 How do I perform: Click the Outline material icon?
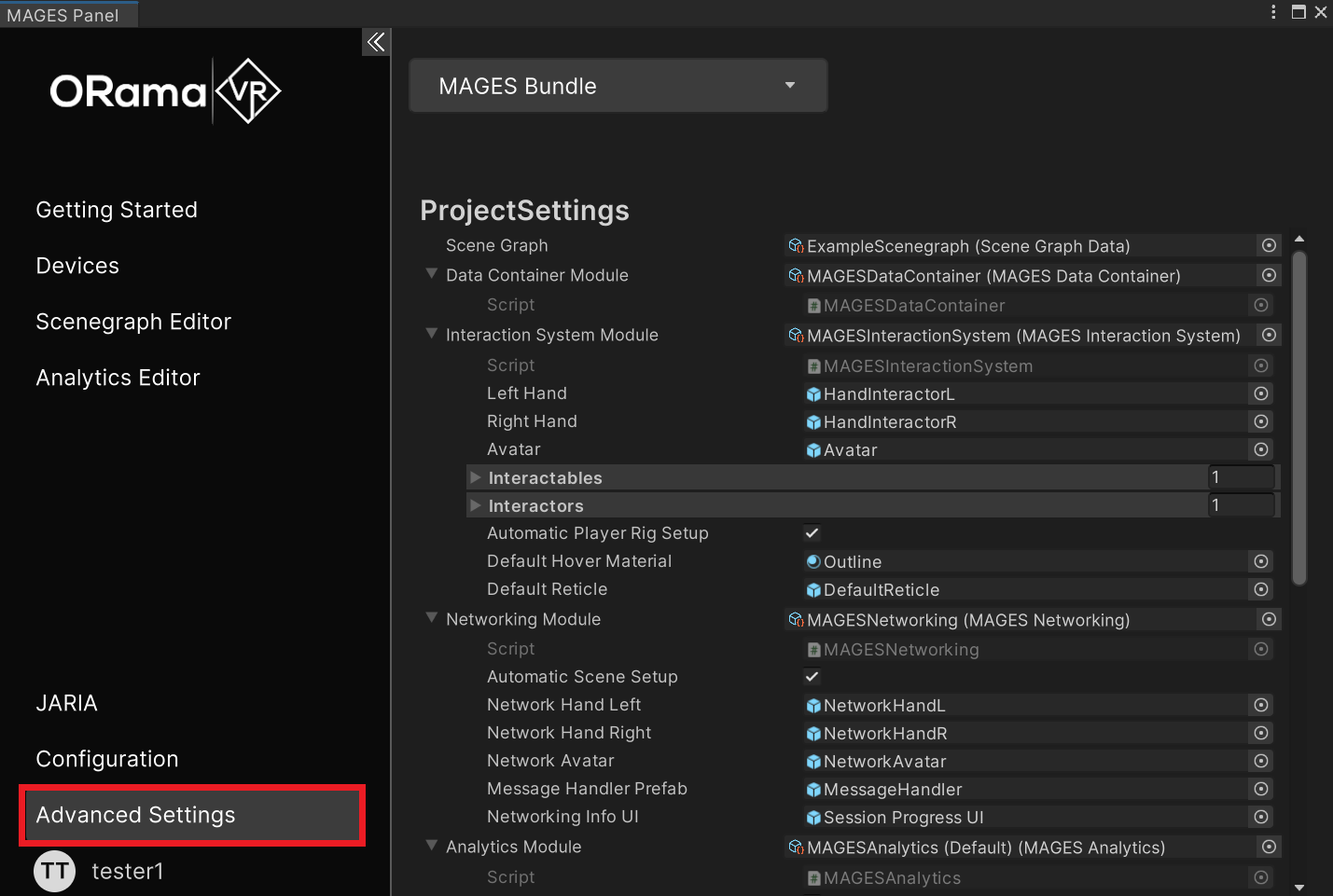tap(813, 561)
